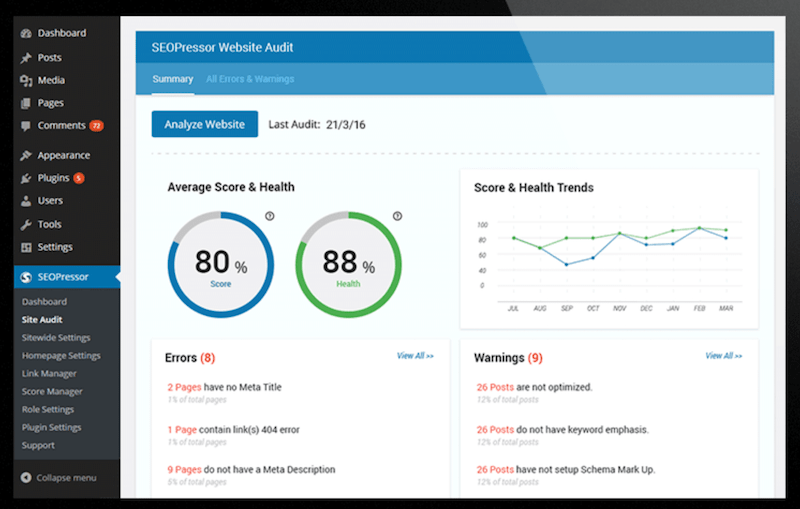Click the Dashboard gauge icon in sidebar
800x509 pixels.
[26, 34]
